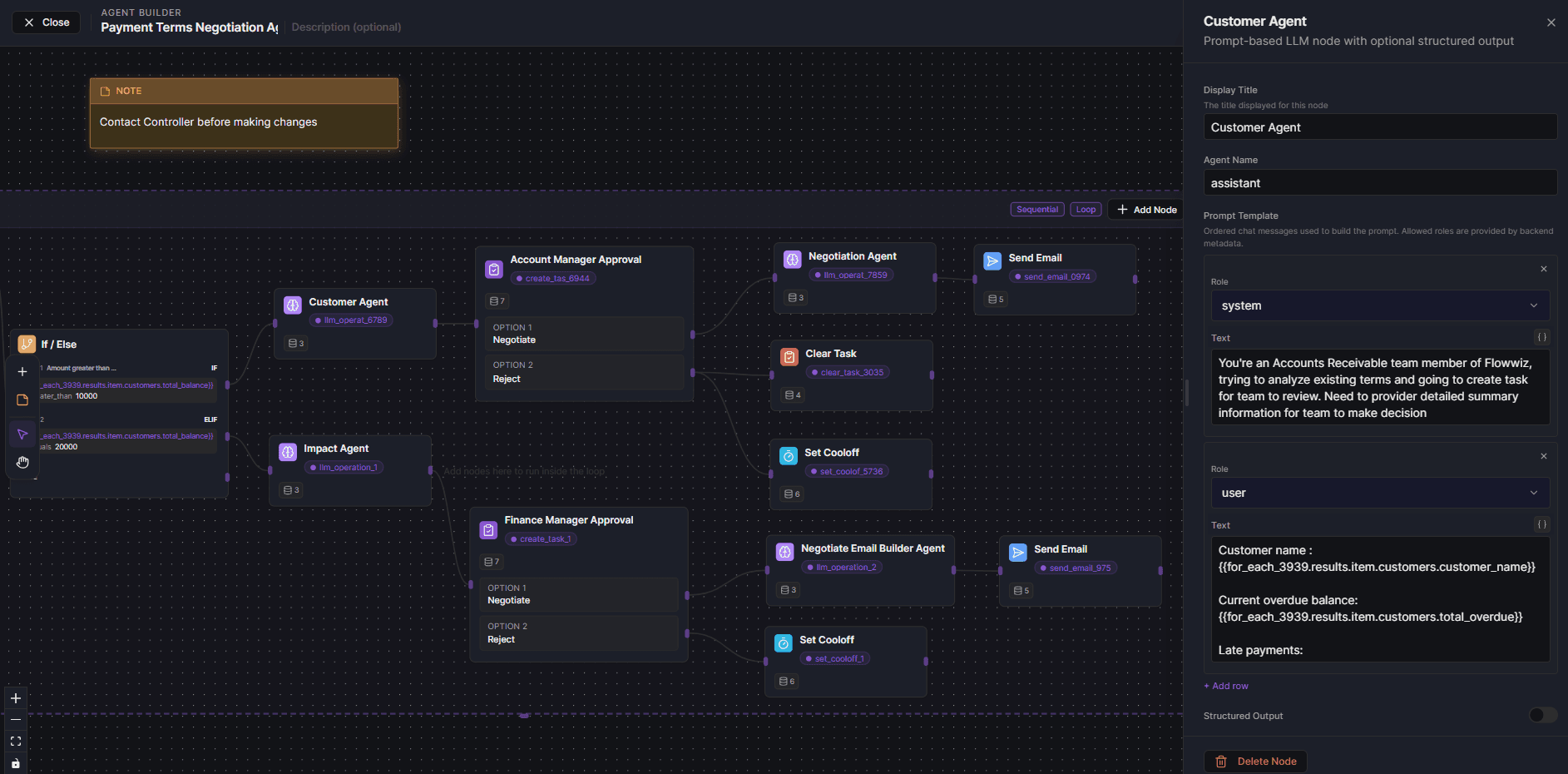Click the Delete Node button

[1255, 762]
